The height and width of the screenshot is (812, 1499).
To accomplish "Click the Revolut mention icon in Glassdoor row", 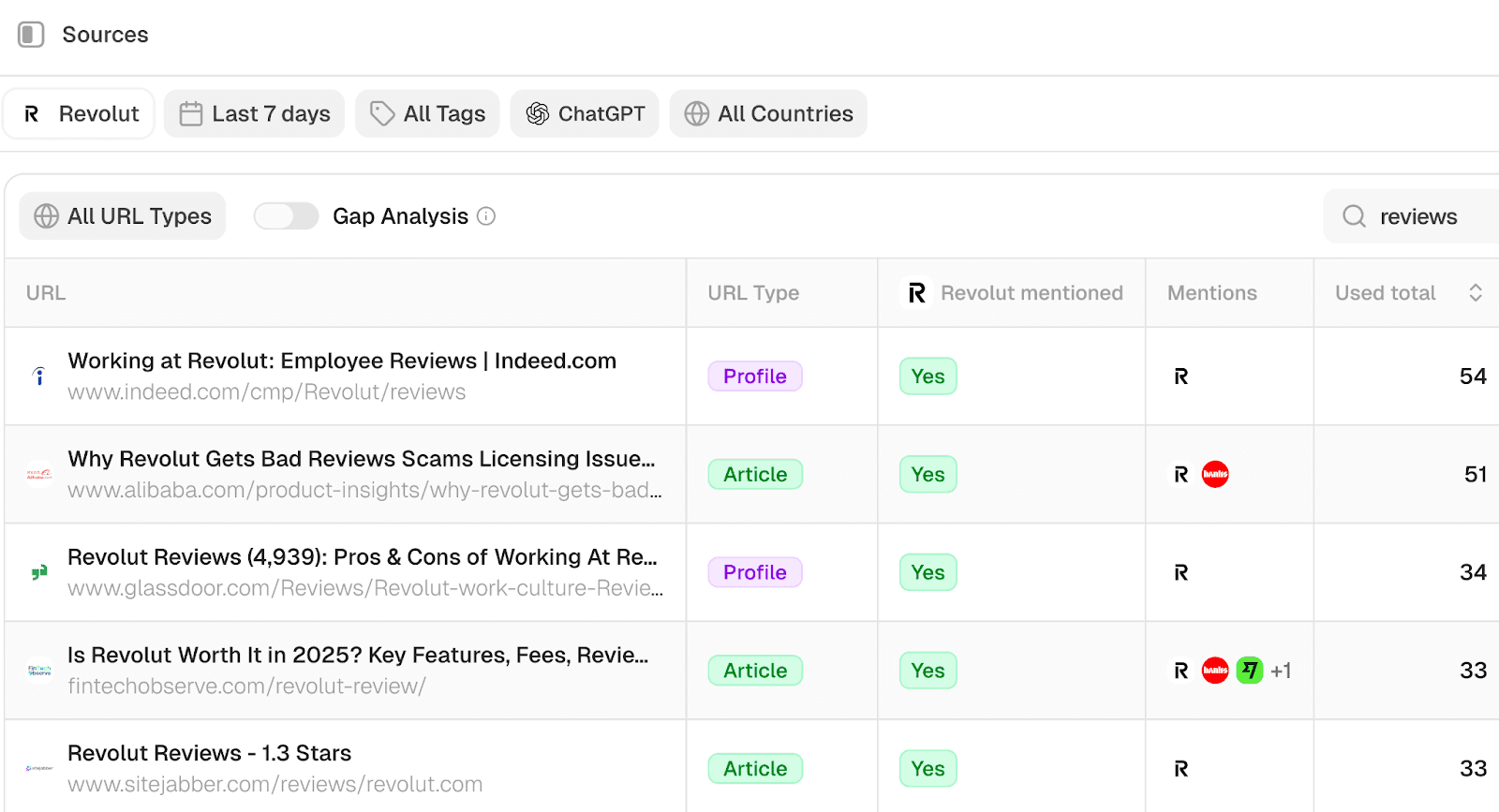I will pos(1181,572).
